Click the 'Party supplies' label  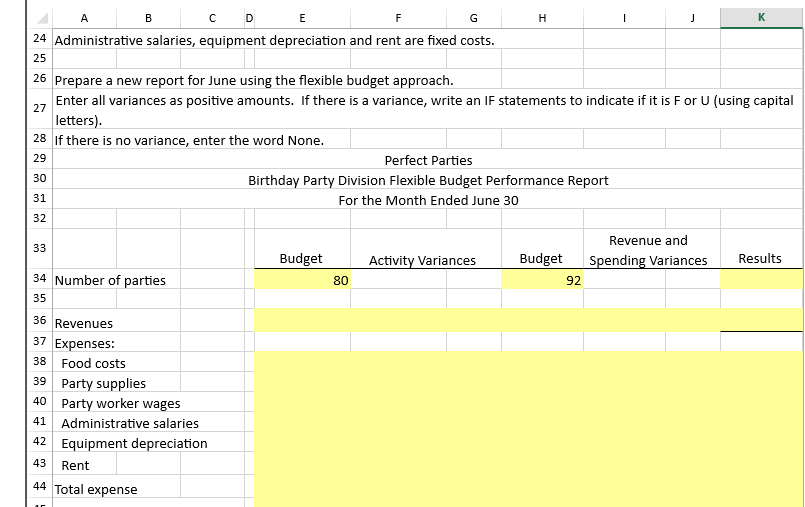tap(104, 383)
